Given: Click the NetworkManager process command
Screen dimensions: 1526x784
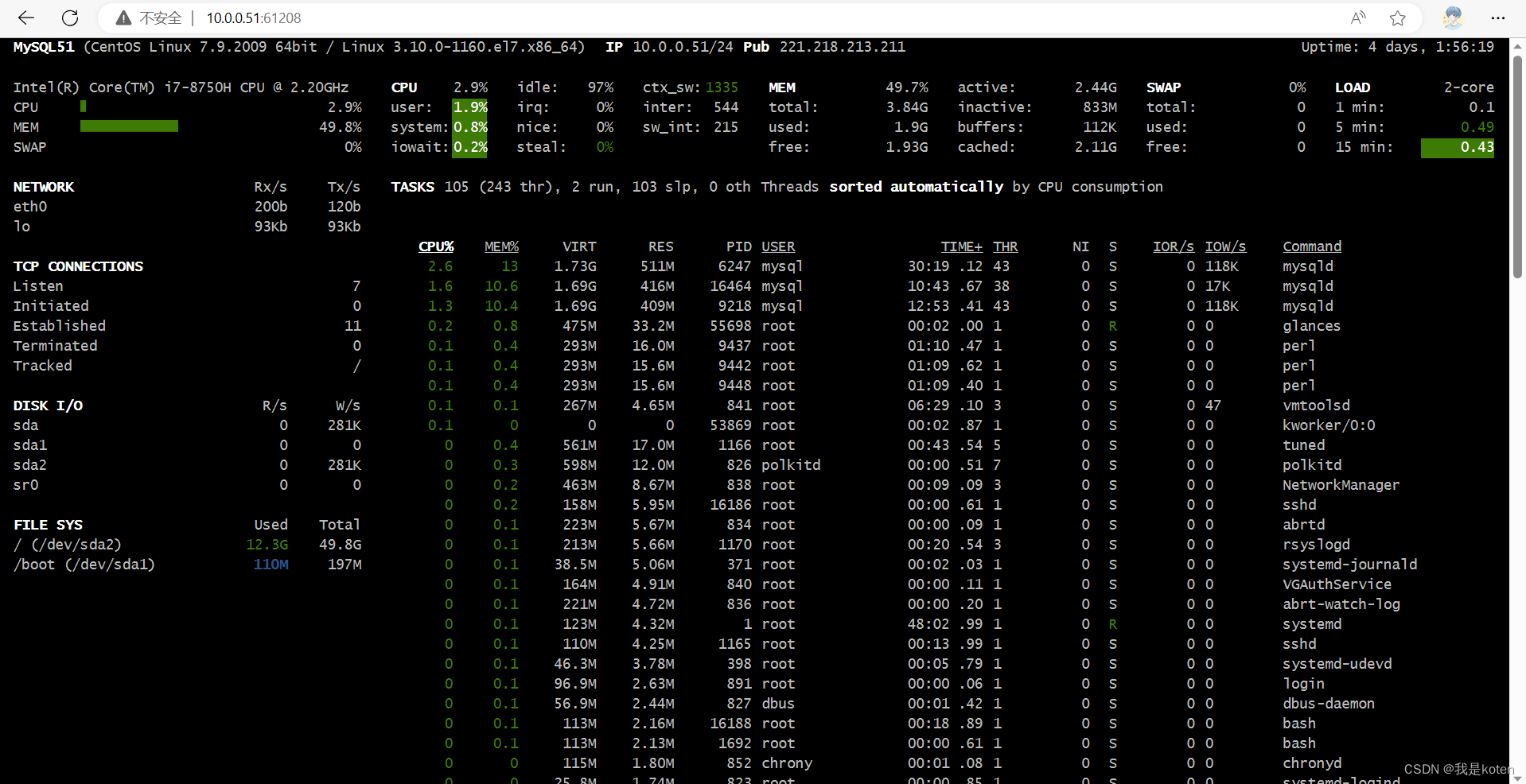Looking at the screenshot, I should click(x=1341, y=485).
